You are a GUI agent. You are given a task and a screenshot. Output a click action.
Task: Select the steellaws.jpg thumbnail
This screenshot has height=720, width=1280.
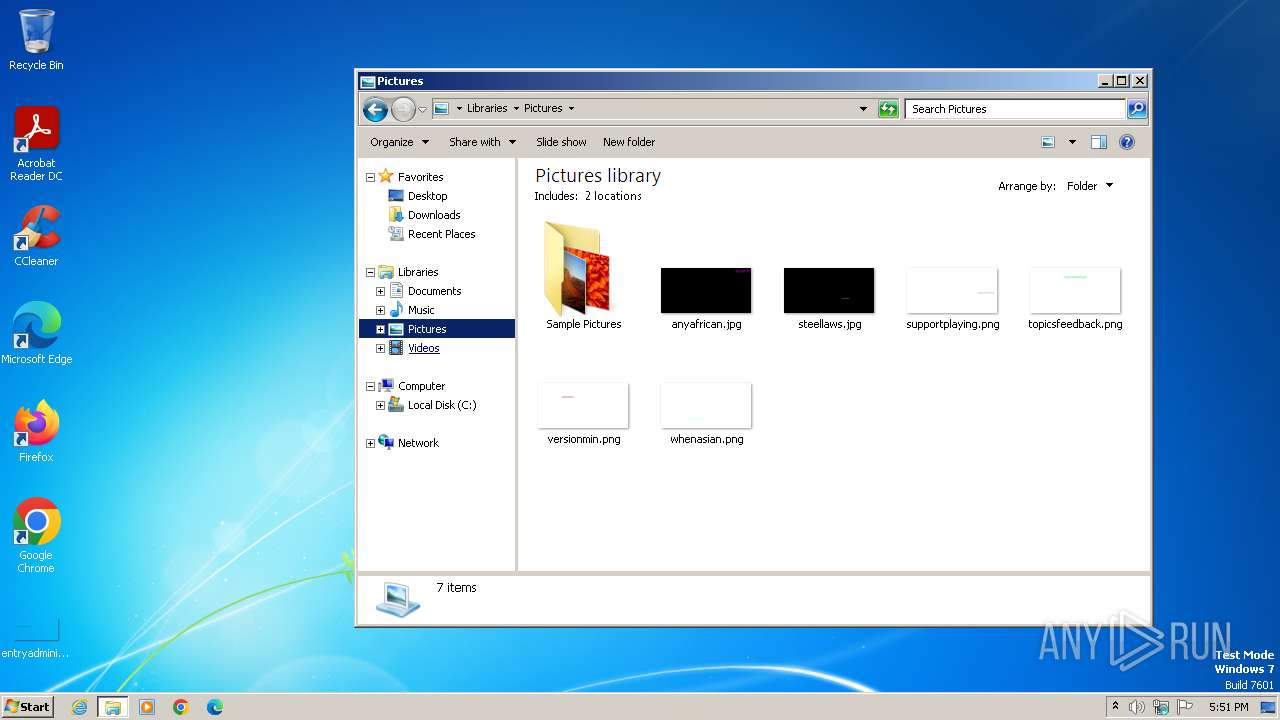[829, 290]
